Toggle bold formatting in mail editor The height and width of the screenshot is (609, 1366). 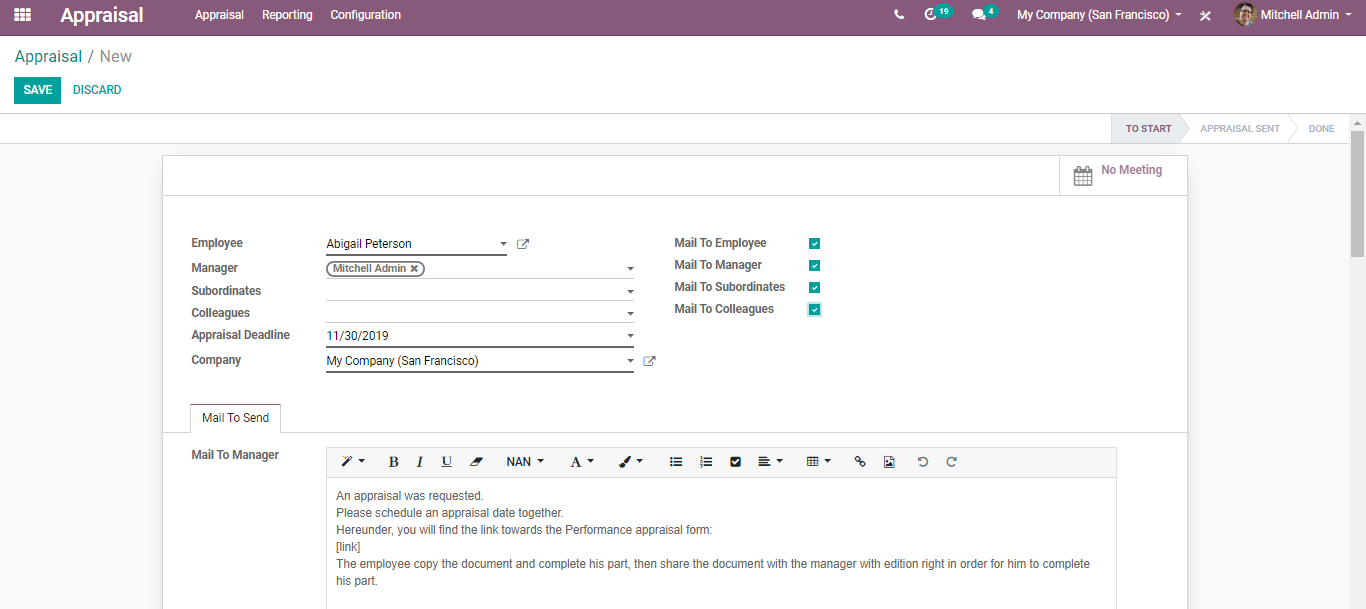click(394, 462)
